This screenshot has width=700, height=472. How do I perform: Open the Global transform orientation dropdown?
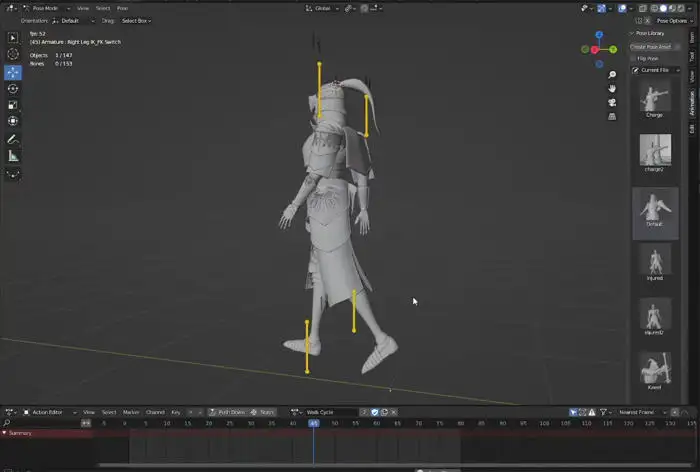tap(322, 8)
